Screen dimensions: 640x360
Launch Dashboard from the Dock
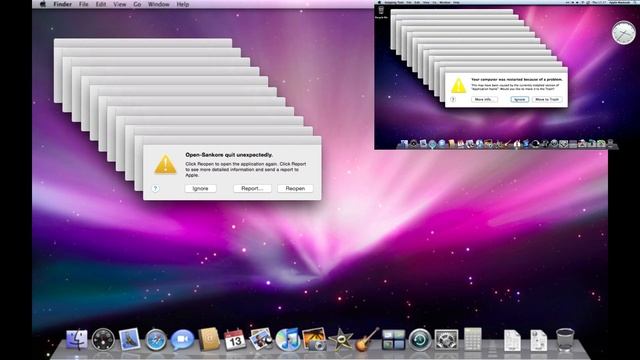click(x=103, y=340)
